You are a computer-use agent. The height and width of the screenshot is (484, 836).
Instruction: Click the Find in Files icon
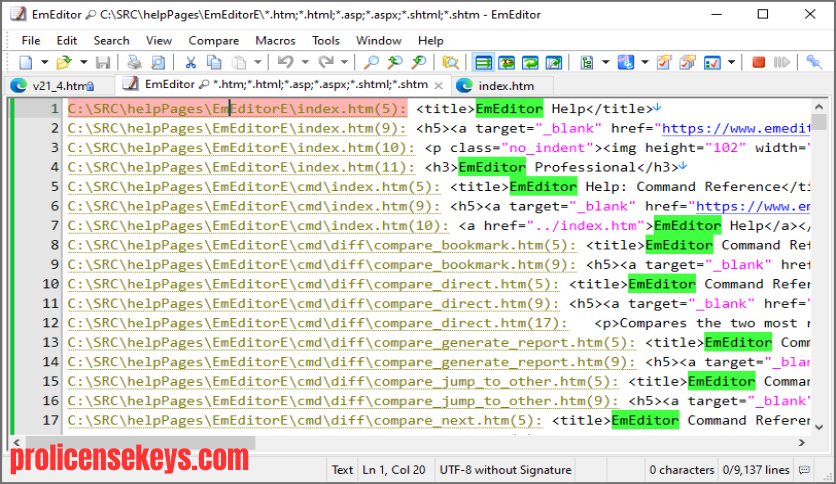click(x=451, y=62)
